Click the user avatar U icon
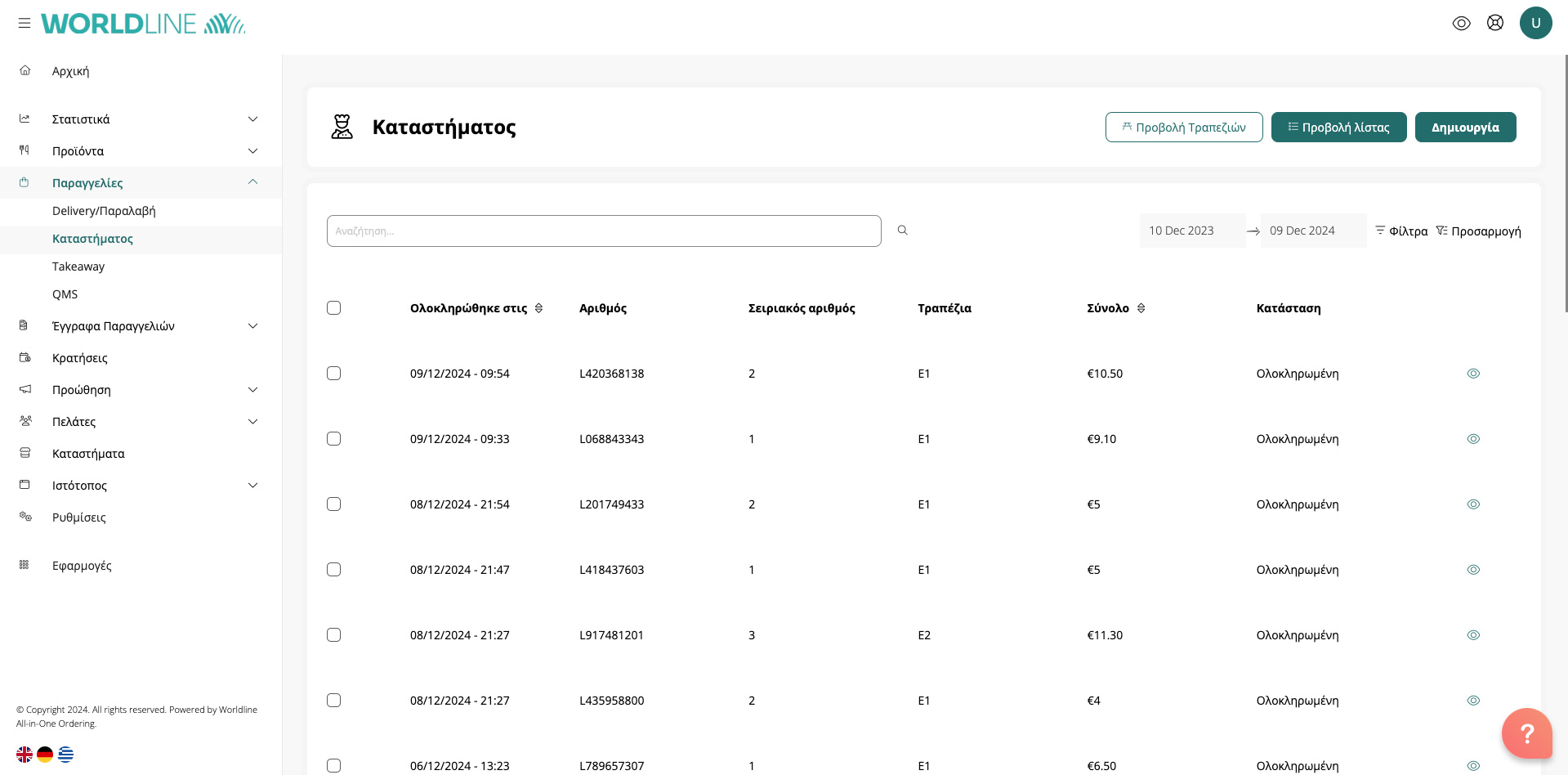The image size is (1568, 775). (1535, 23)
